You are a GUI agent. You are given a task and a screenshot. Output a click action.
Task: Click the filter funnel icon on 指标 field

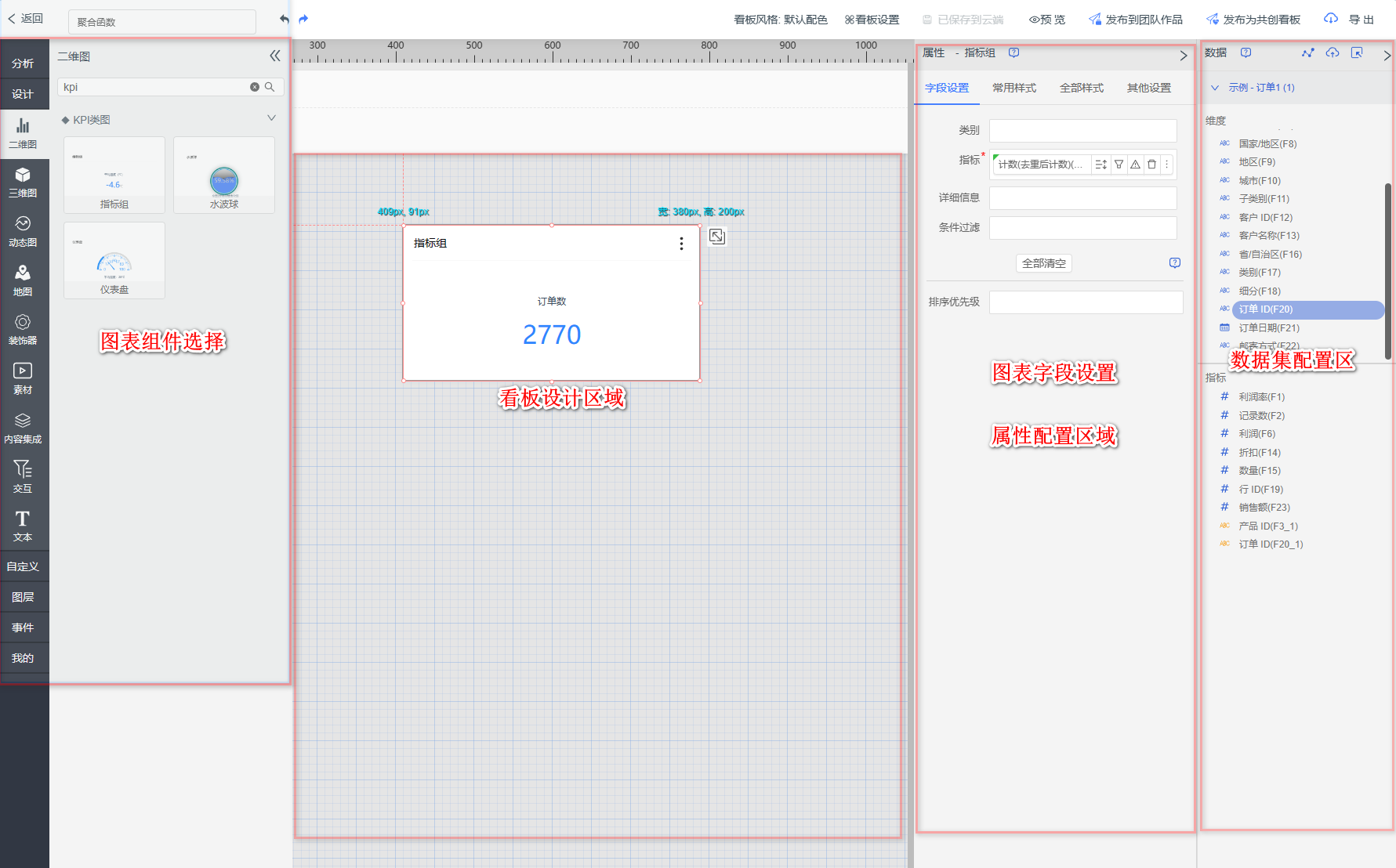pyautogui.click(x=1119, y=165)
